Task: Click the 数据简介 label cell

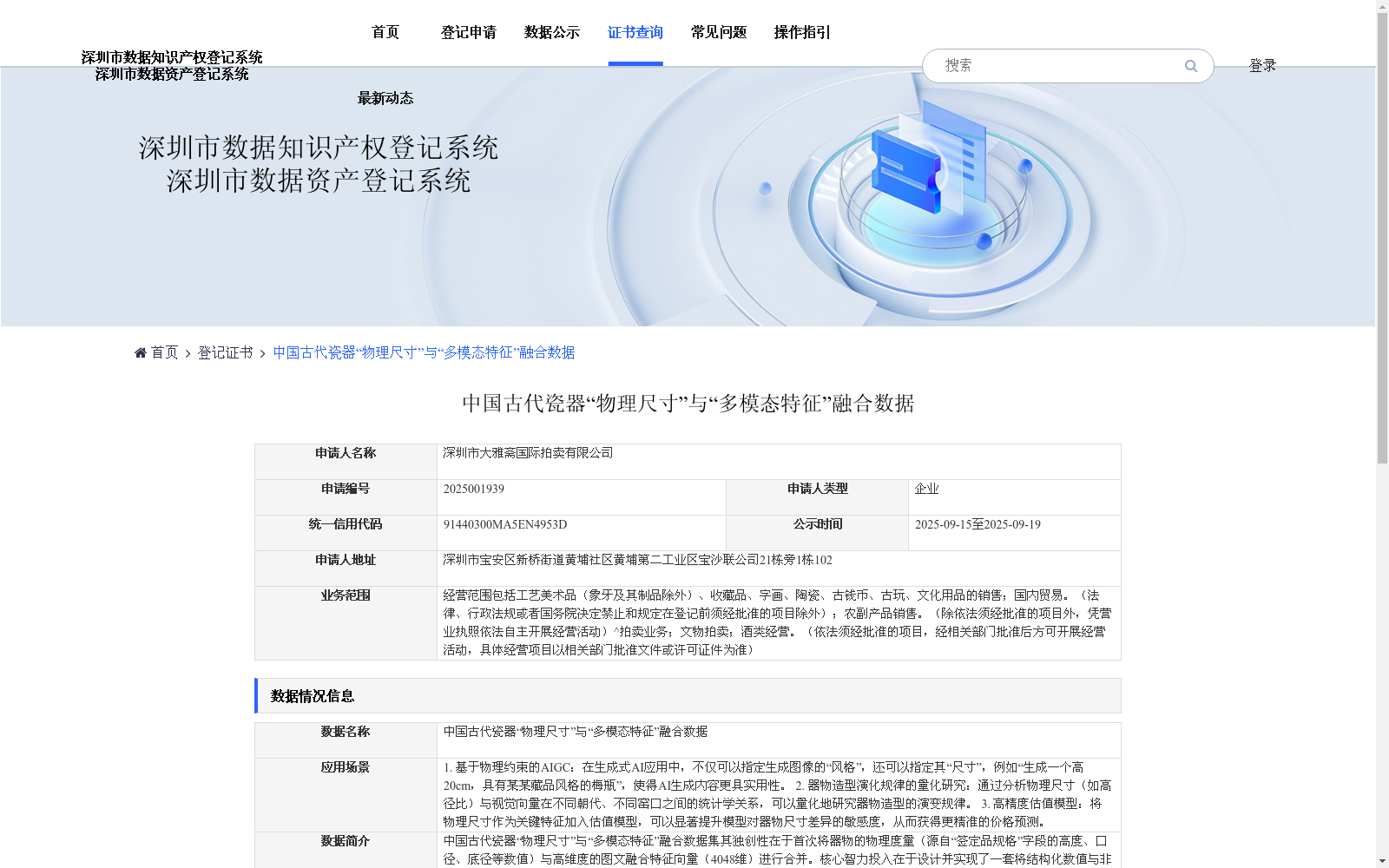Action: point(346,850)
